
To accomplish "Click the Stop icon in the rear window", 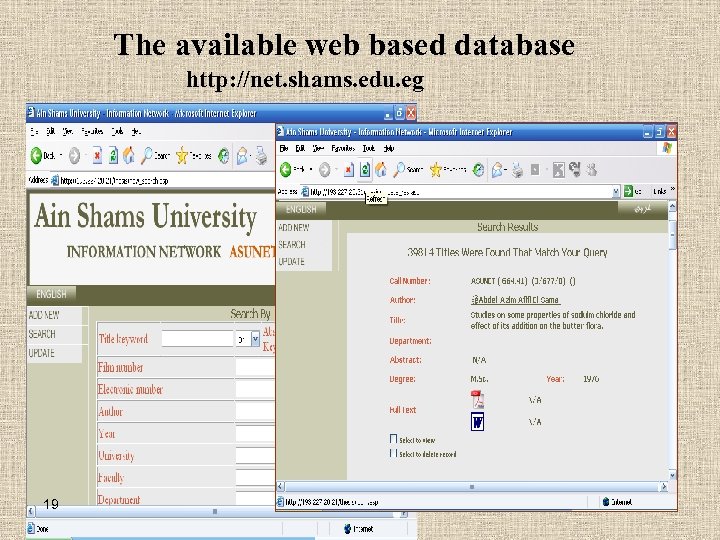I will (97, 156).
